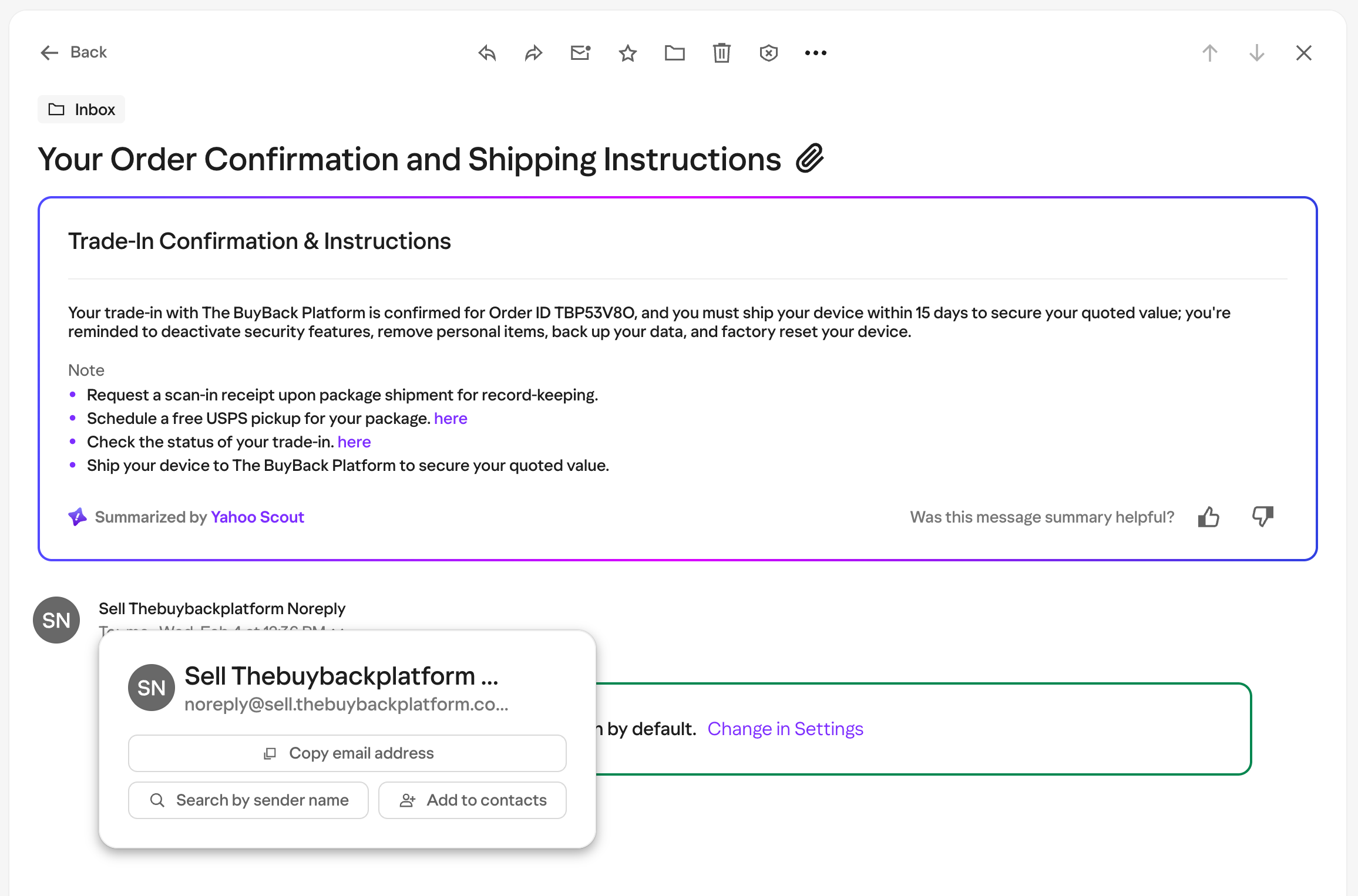Open the USPS pickup 'here' link
The width and height of the screenshot is (1358, 896).
tap(451, 418)
